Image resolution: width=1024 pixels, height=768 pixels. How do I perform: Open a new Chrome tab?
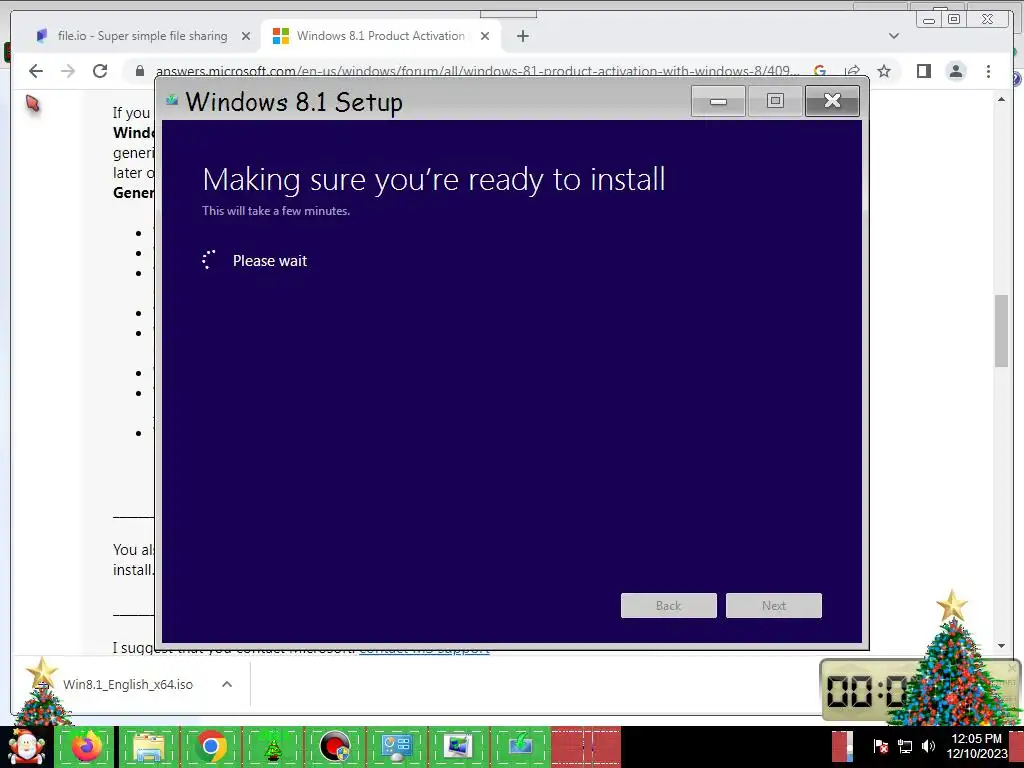pos(522,37)
